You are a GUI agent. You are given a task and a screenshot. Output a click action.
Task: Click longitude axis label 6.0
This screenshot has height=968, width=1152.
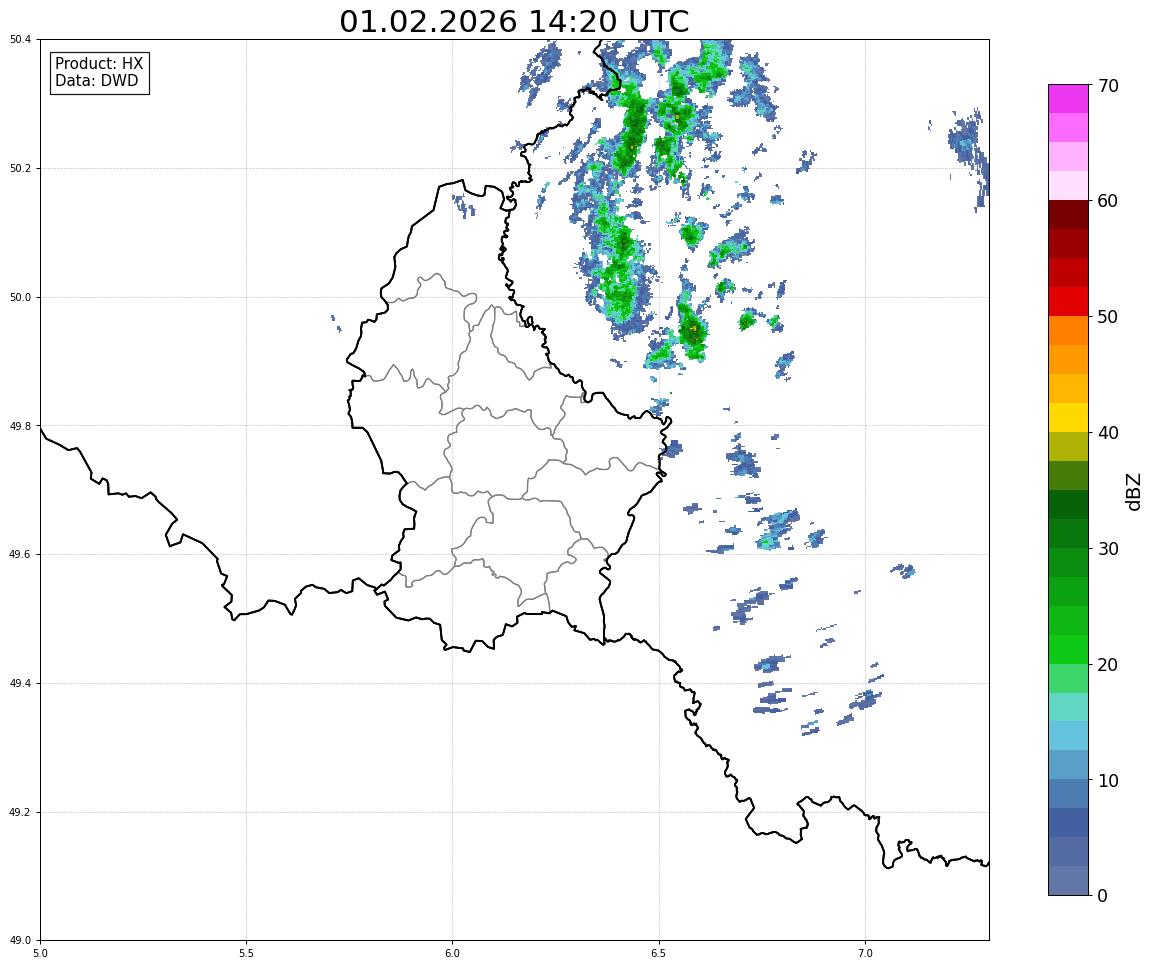(x=453, y=954)
